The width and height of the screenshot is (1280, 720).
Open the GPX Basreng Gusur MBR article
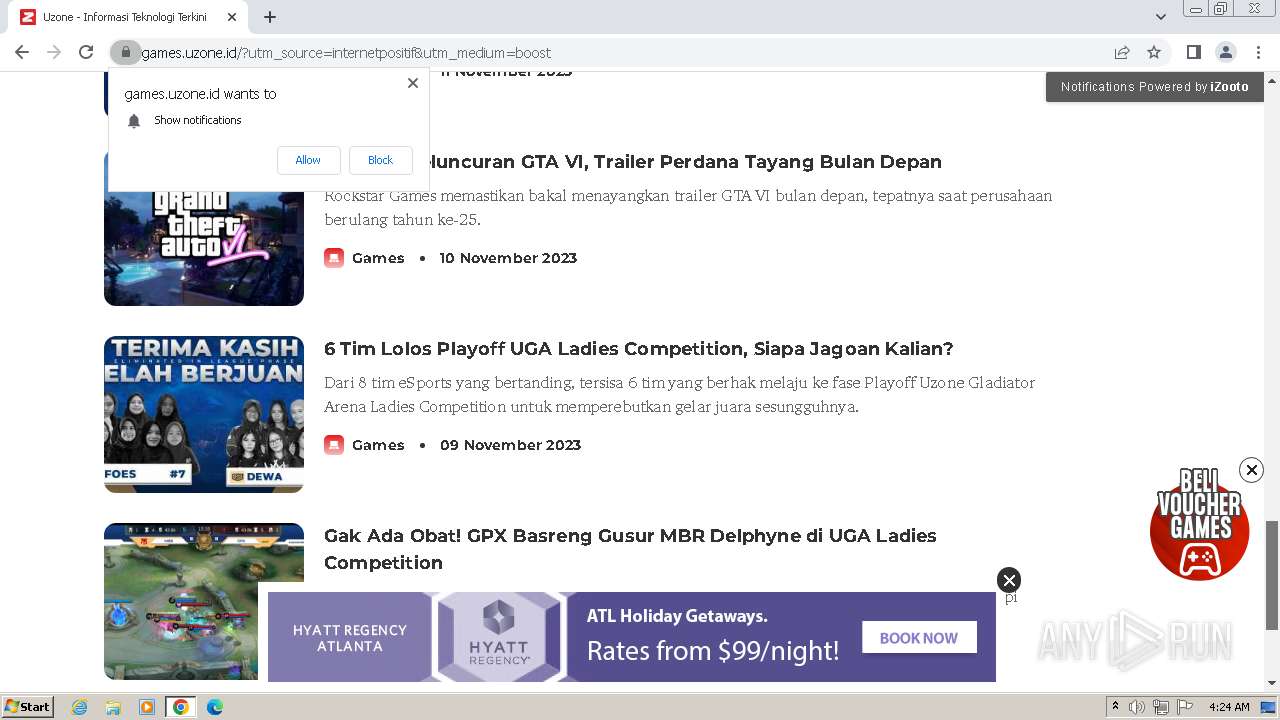tap(630, 549)
